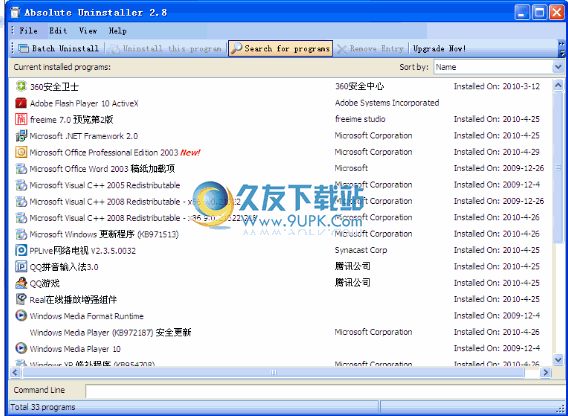The height and width of the screenshot is (416, 568).
Task: Click the vertical scrollbar up arrow
Action: tap(558, 86)
